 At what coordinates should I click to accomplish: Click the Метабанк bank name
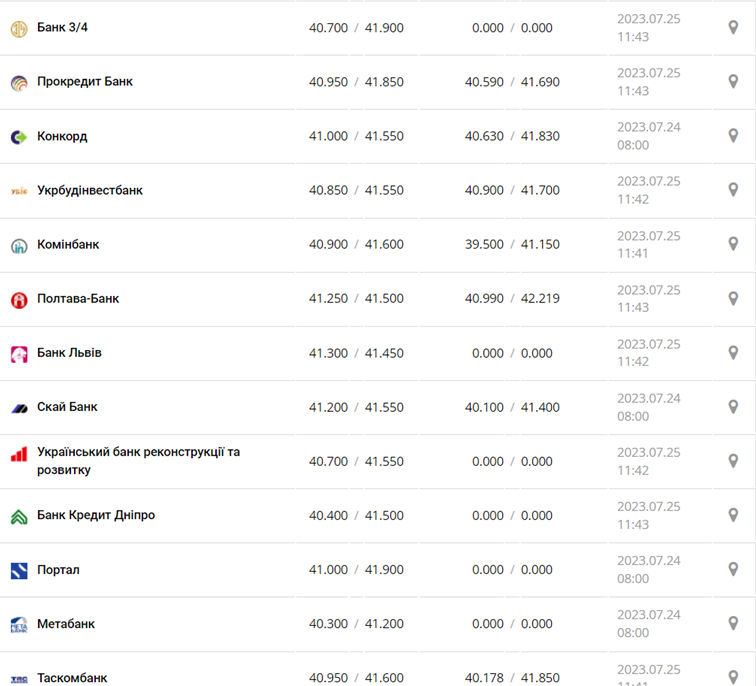click(66, 624)
